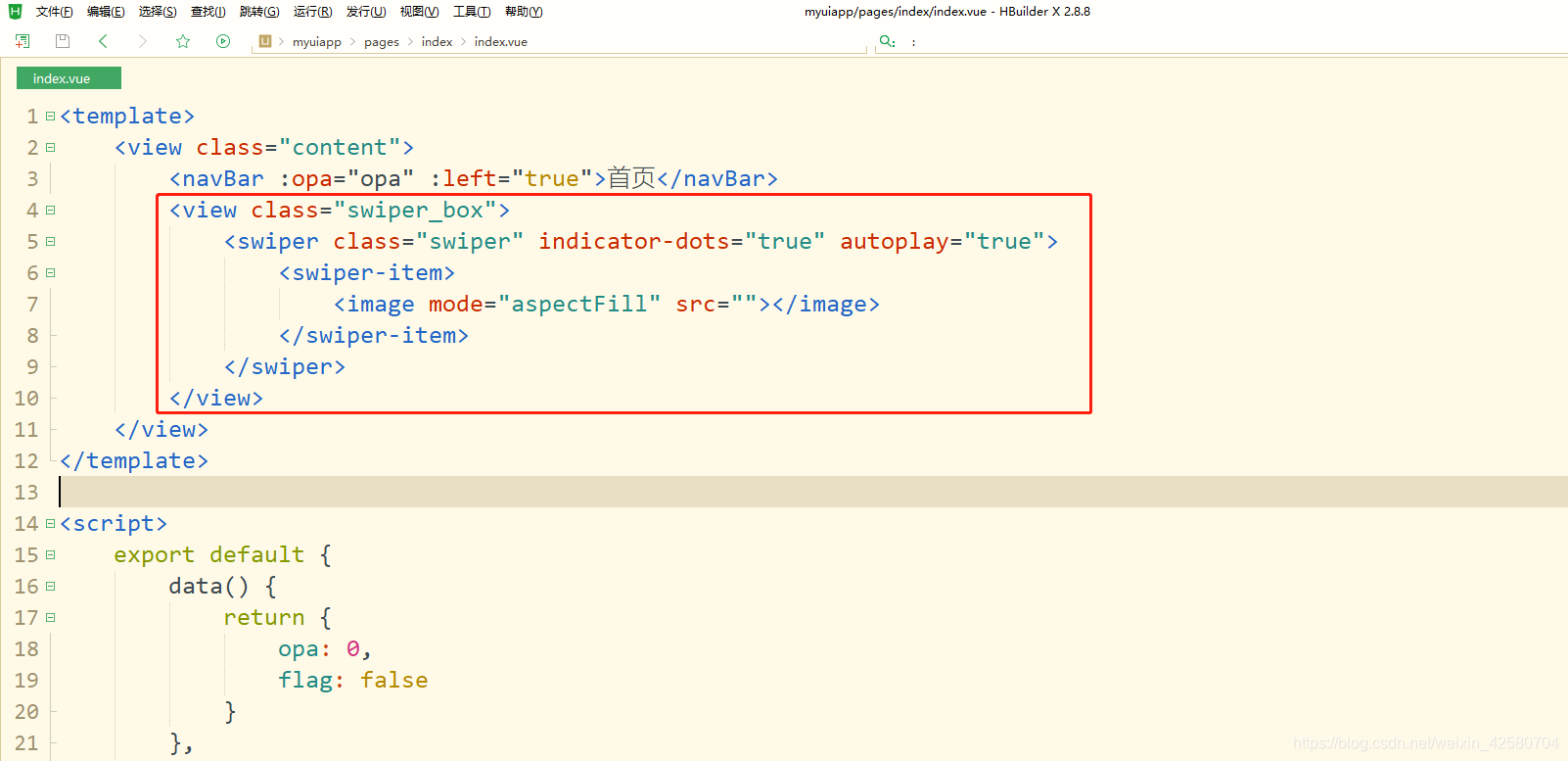Click the autoplay attribute on line 5
The height and width of the screenshot is (761, 1568).
click(895, 242)
